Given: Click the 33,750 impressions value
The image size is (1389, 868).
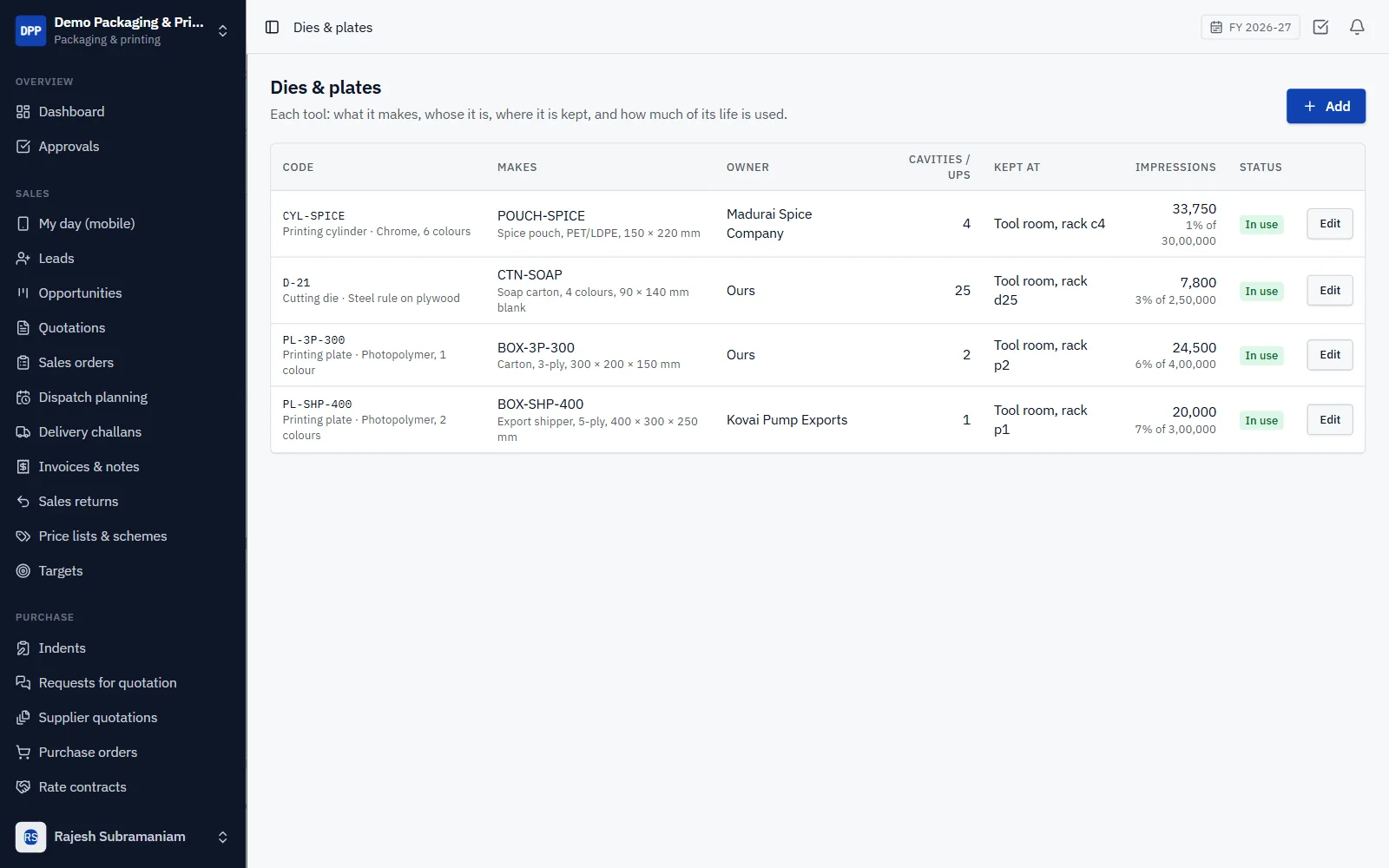Looking at the screenshot, I should coord(1194,209).
